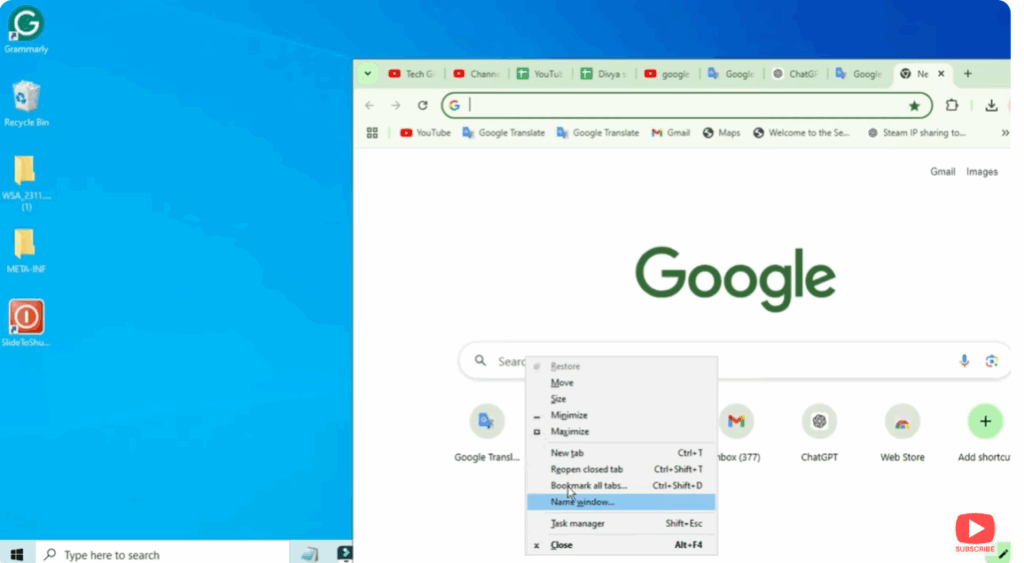Open the first Google Translate bookmark
1024x563 pixels.
click(504, 133)
